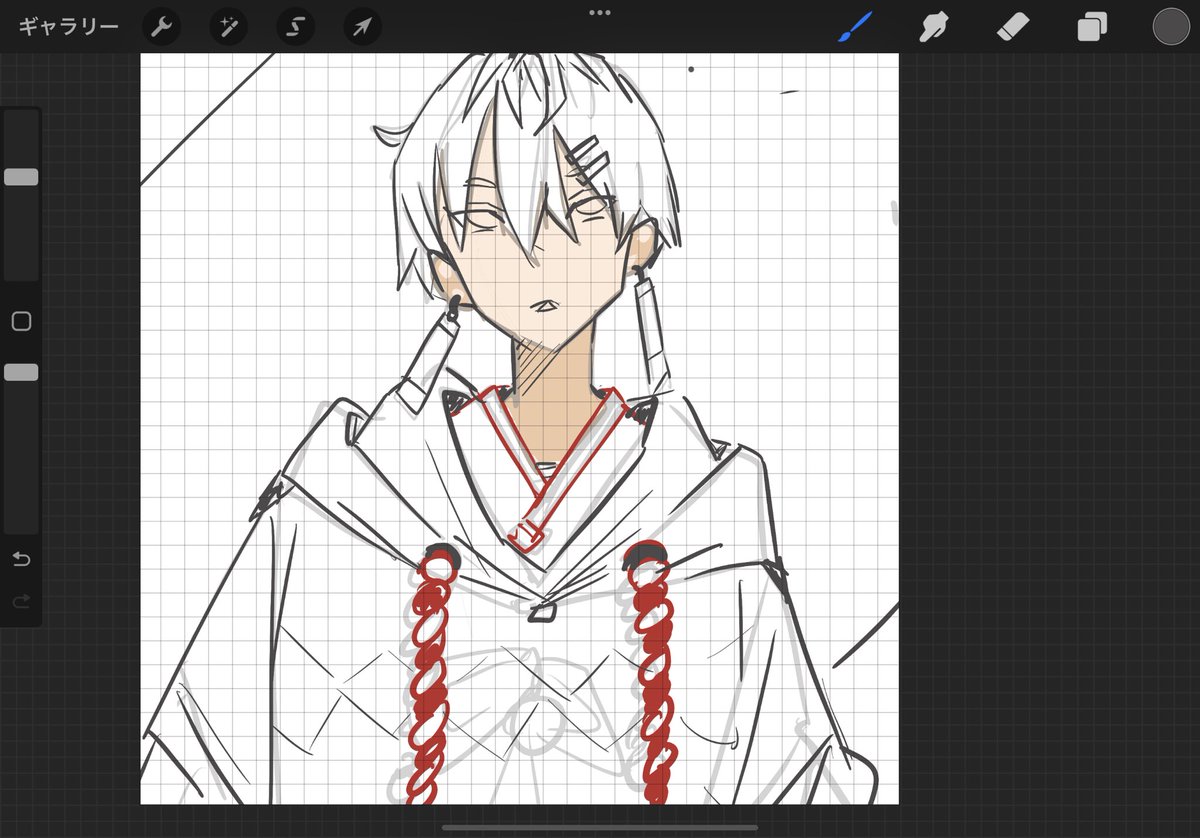Open the color picker circle
Screen dimensions: 1200x838
click(1171, 27)
